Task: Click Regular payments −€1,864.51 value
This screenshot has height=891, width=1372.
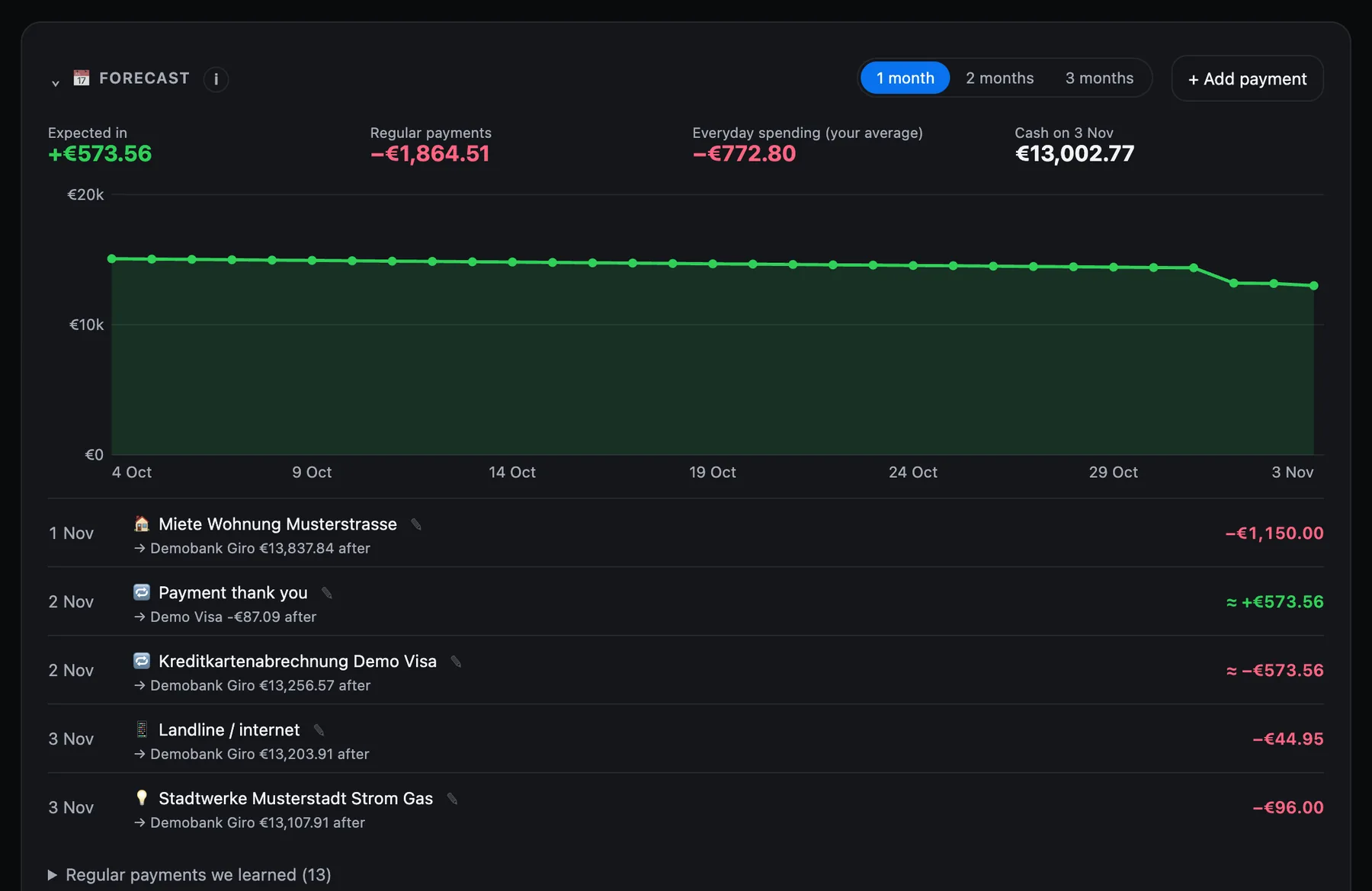Action: (430, 153)
